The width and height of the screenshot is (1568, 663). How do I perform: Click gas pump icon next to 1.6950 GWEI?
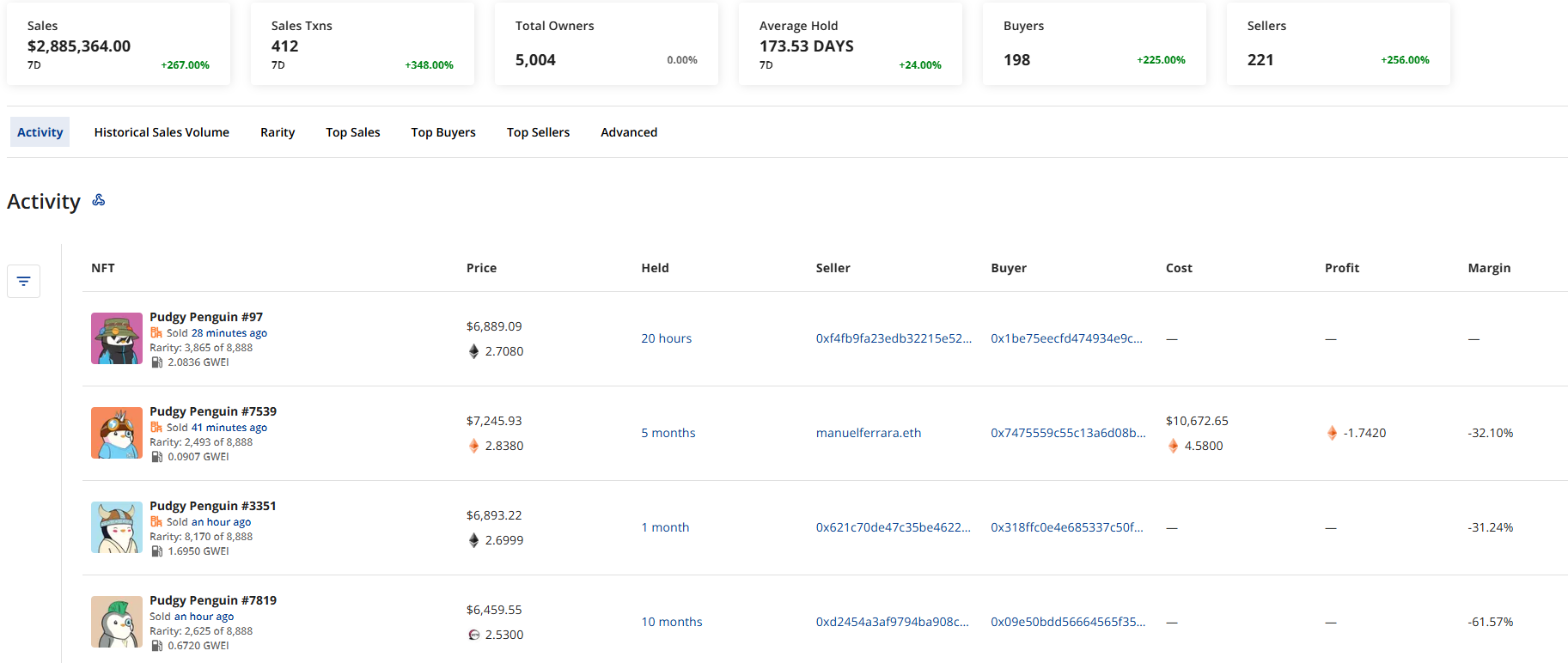click(156, 551)
